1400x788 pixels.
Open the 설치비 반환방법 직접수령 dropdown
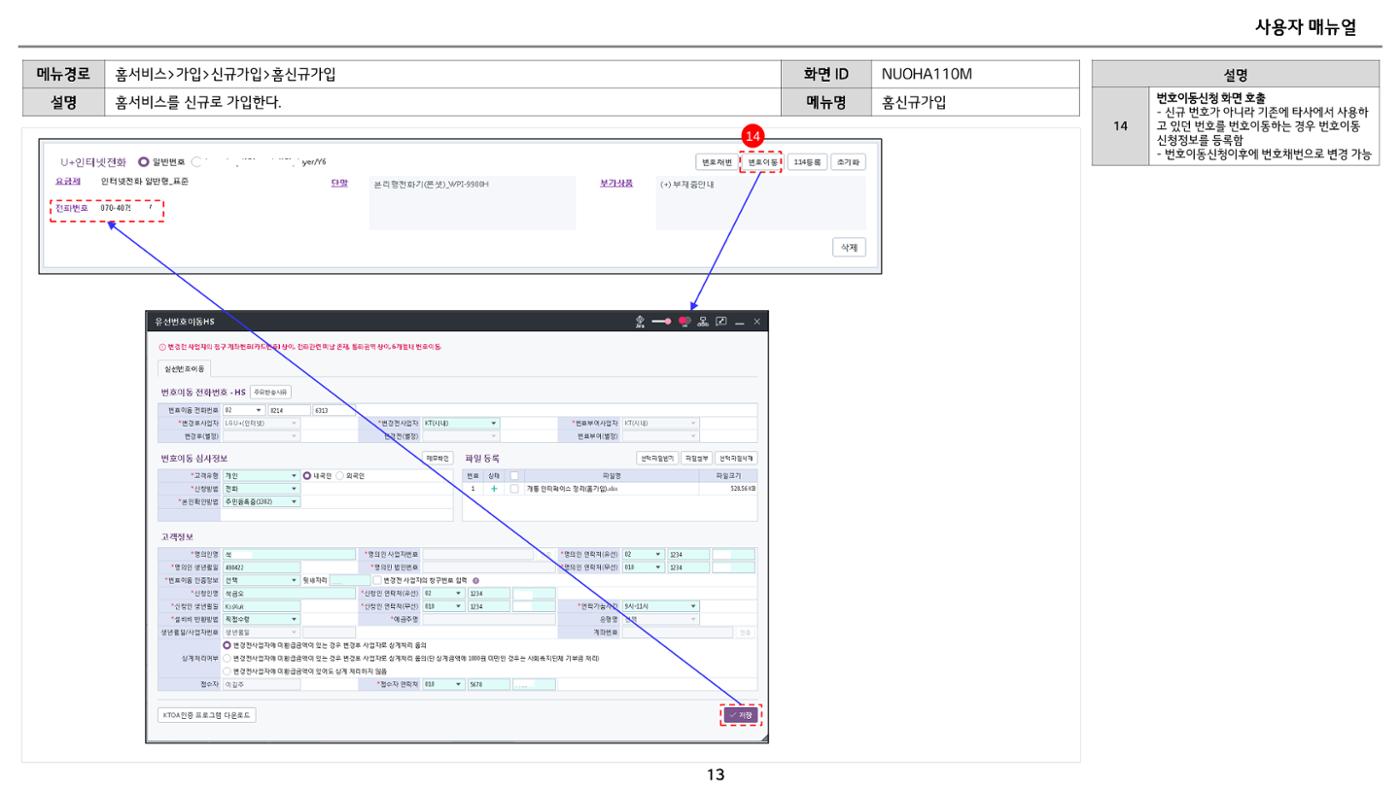(x=262, y=619)
